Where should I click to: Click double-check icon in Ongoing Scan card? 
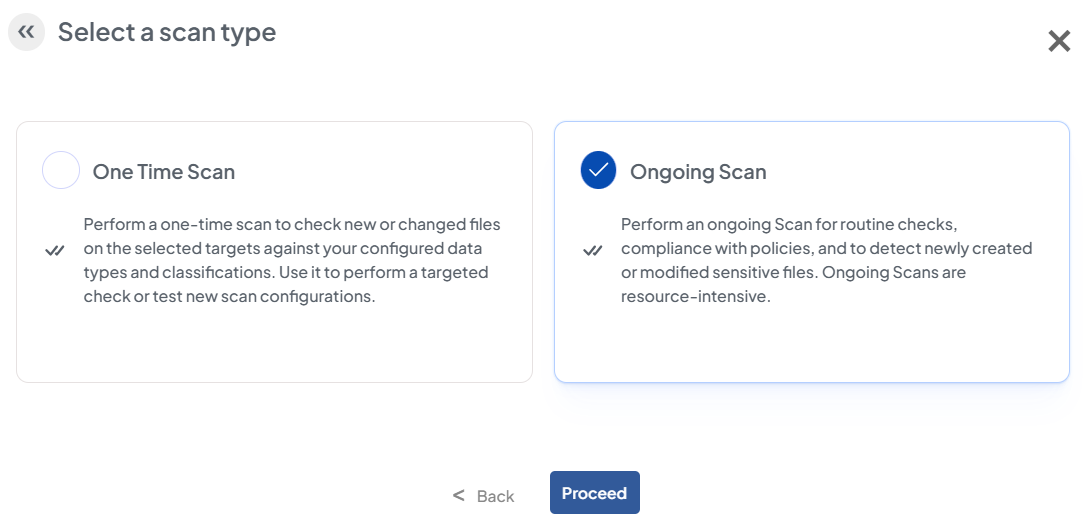pos(592,250)
